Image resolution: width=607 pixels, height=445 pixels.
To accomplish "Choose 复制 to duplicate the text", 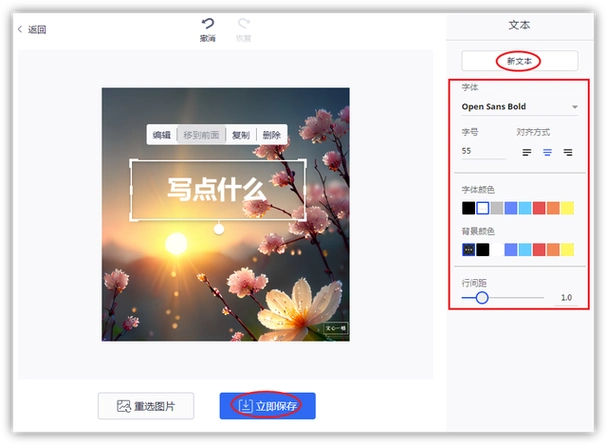I will 240,135.
